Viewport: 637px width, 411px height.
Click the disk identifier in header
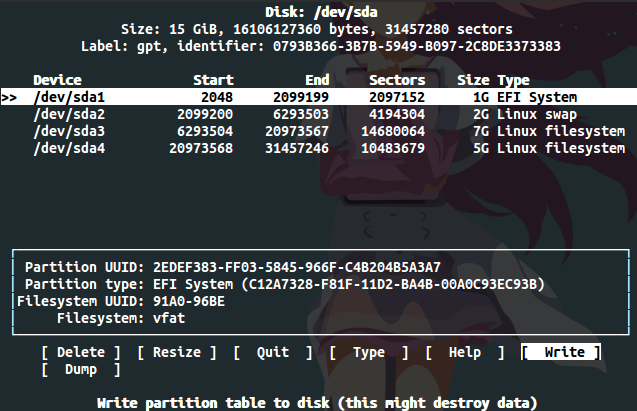point(417,46)
